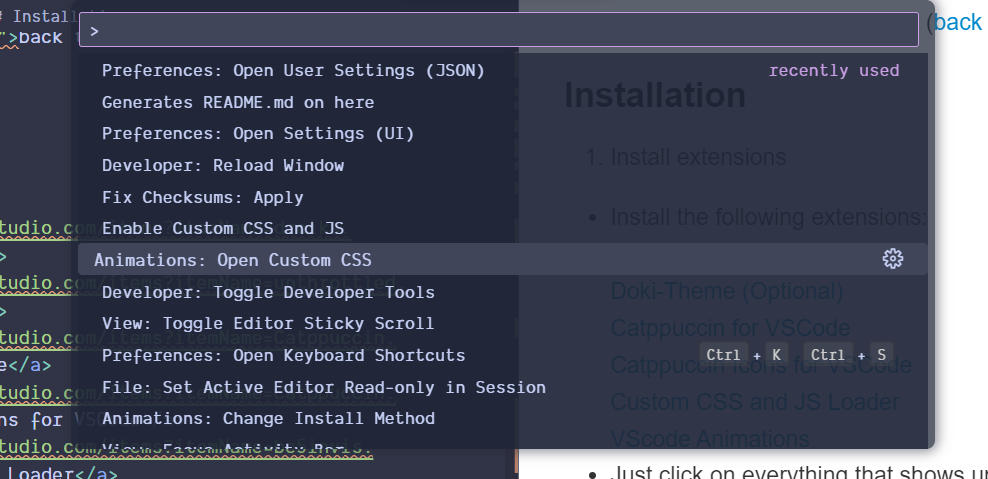Run Animations: Change Install Method
Screen dimensions: 988x479
pos(502,418)
